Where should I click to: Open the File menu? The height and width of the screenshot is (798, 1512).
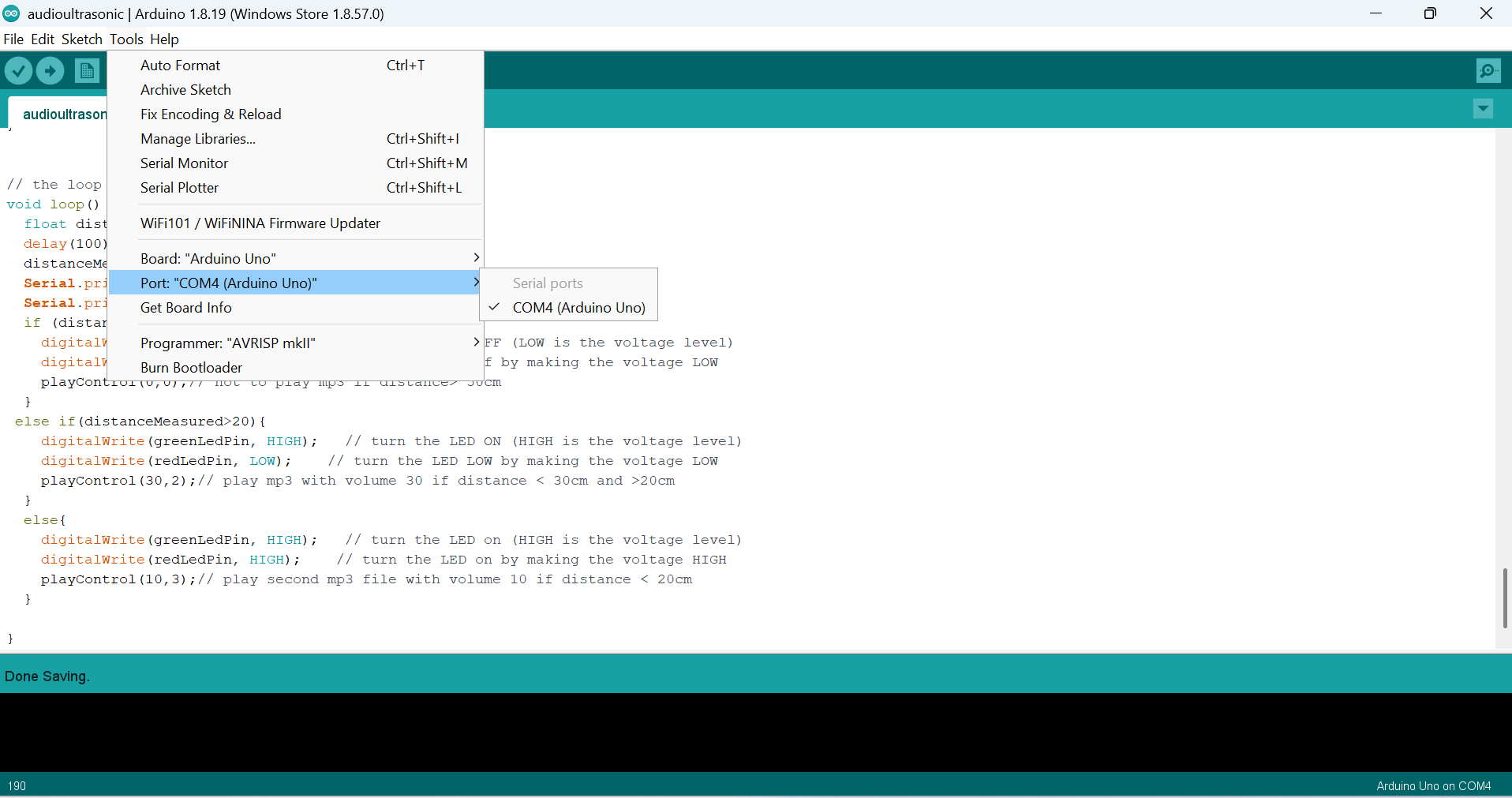pos(13,39)
